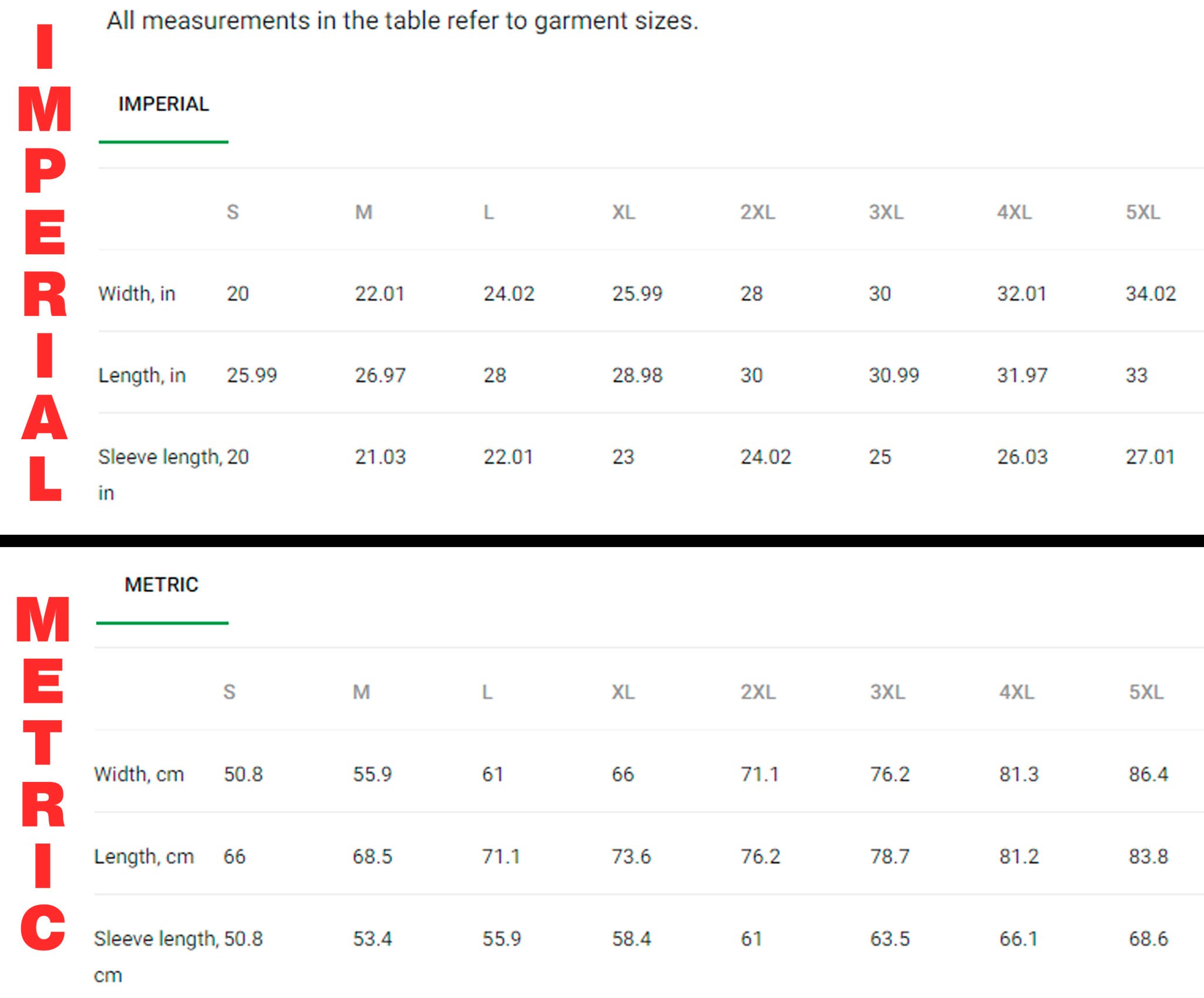Click the 5XL header in imperial table

[1143, 212]
